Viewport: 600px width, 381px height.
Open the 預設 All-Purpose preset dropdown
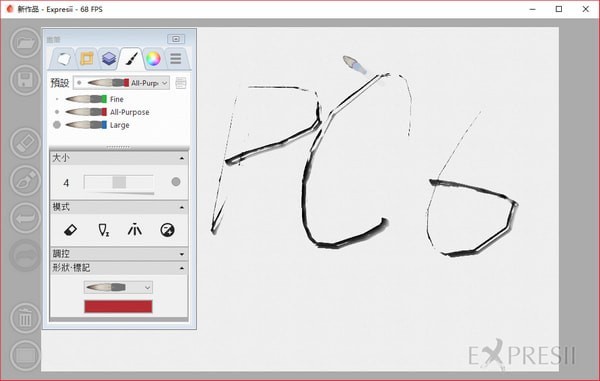(x=121, y=83)
